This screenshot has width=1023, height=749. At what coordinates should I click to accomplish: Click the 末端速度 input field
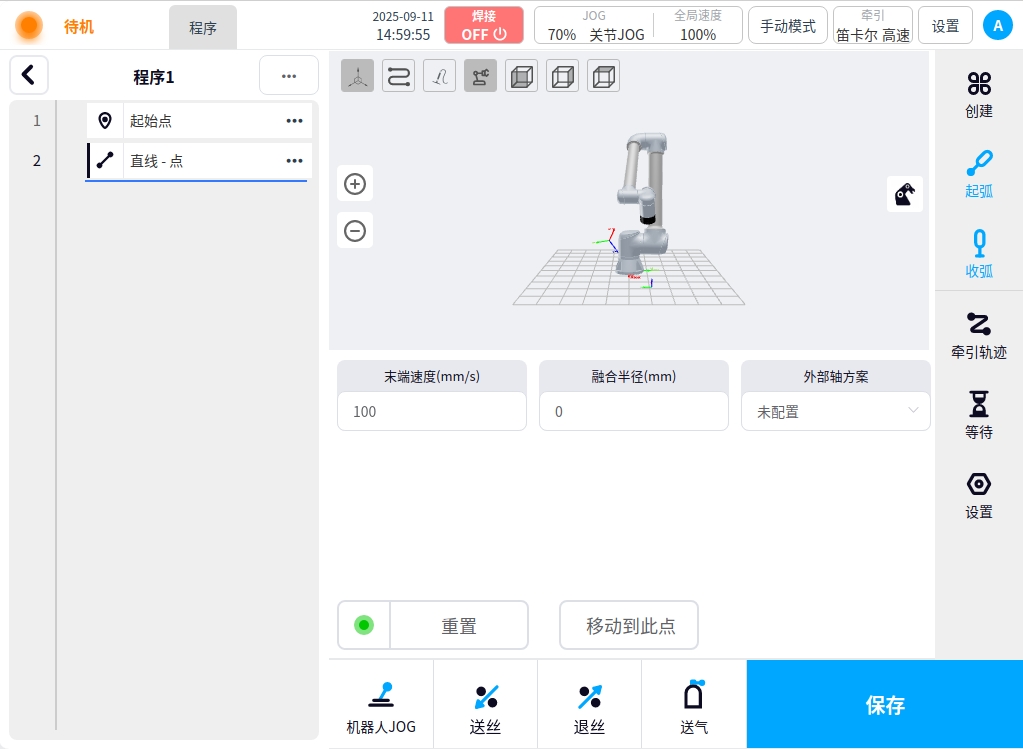point(431,411)
